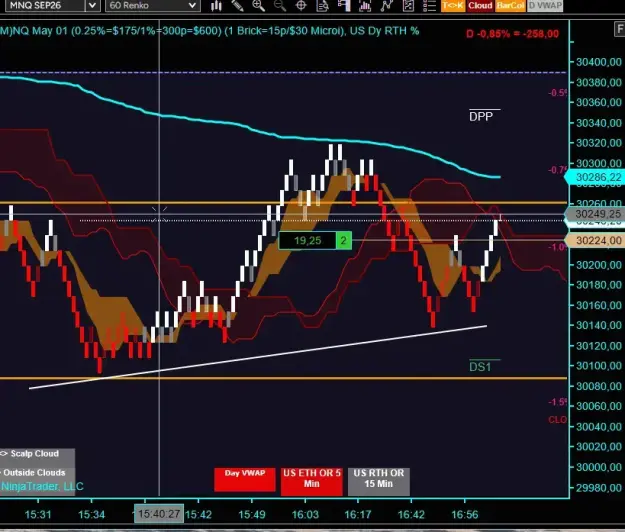
Task: Click the chart title text starting NQ May 01
Action: pyautogui.click(x=210, y=31)
